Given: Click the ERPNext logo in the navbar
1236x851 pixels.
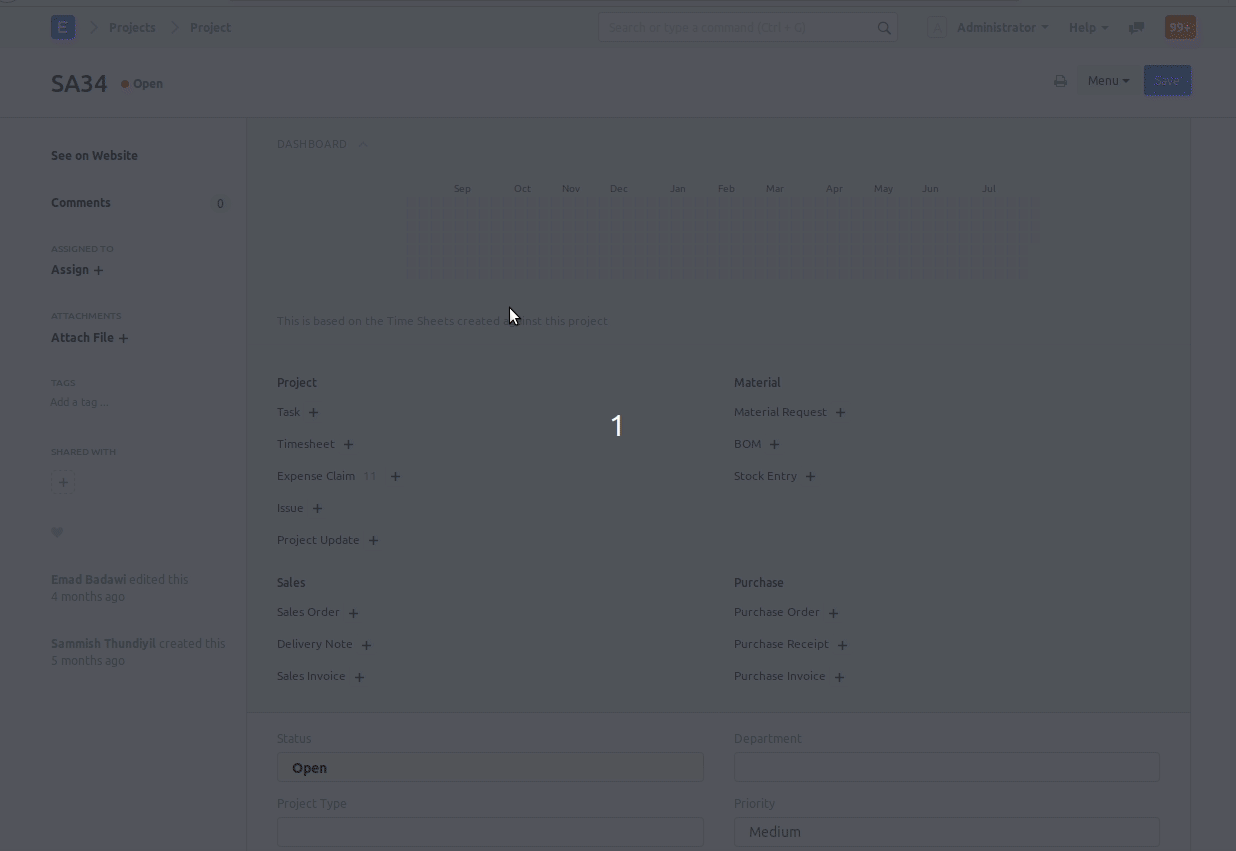Looking at the screenshot, I should click(62, 26).
